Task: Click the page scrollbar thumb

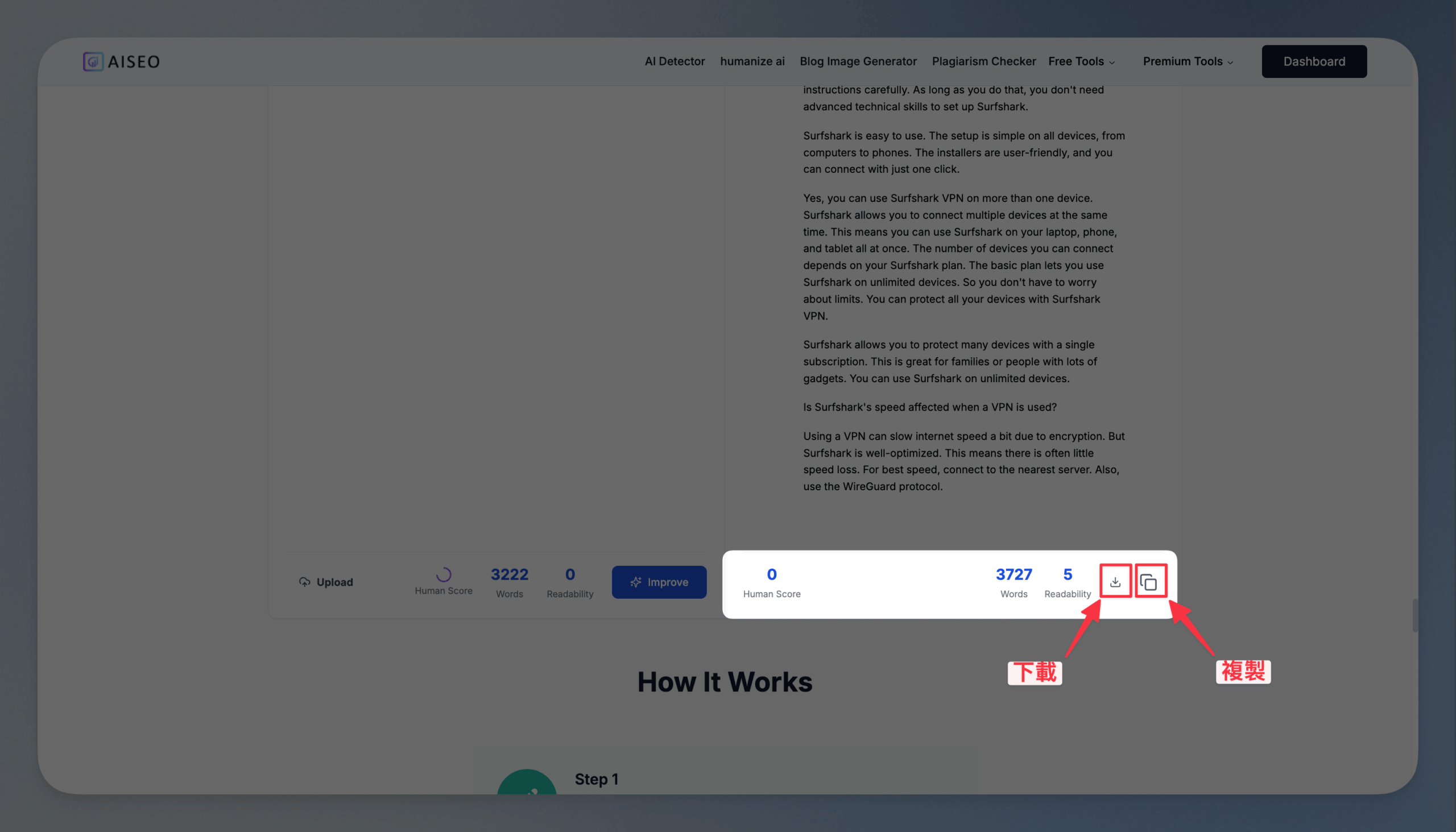Action: [1415, 615]
